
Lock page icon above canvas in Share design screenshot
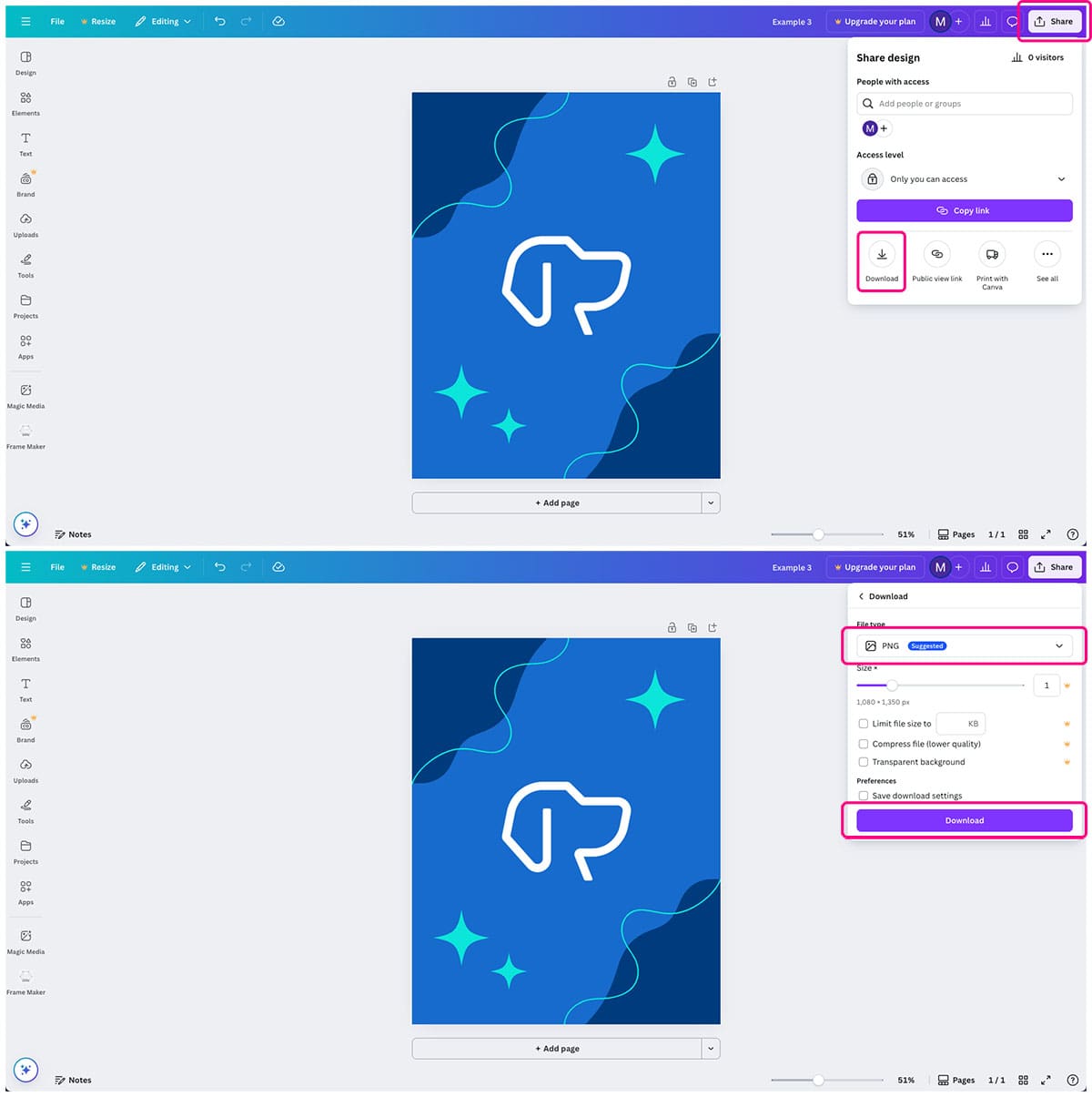(x=672, y=82)
